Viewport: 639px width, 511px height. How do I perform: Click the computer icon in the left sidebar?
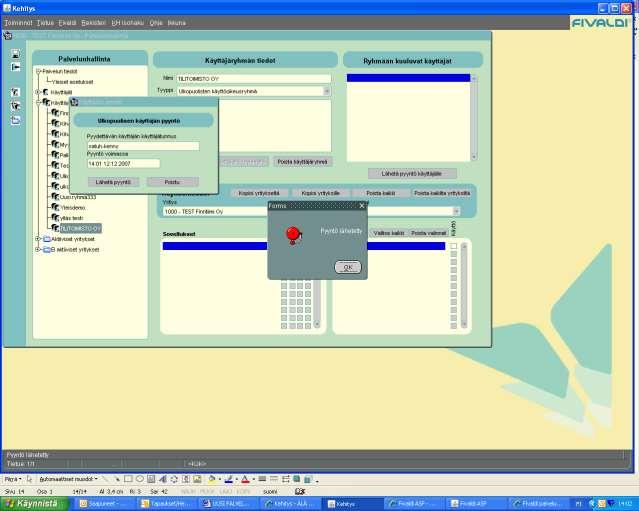pyautogui.click(x=15, y=54)
